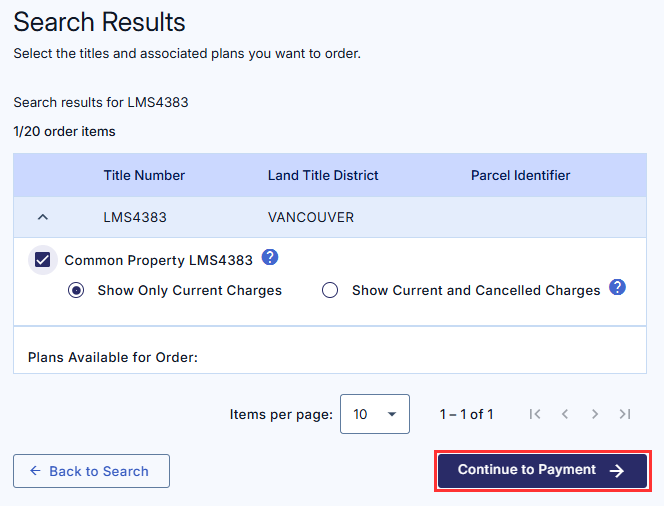Click the Back to Search button
Viewport: 664px width, 506px height.
pyautogui.click(x=91, y=471)
